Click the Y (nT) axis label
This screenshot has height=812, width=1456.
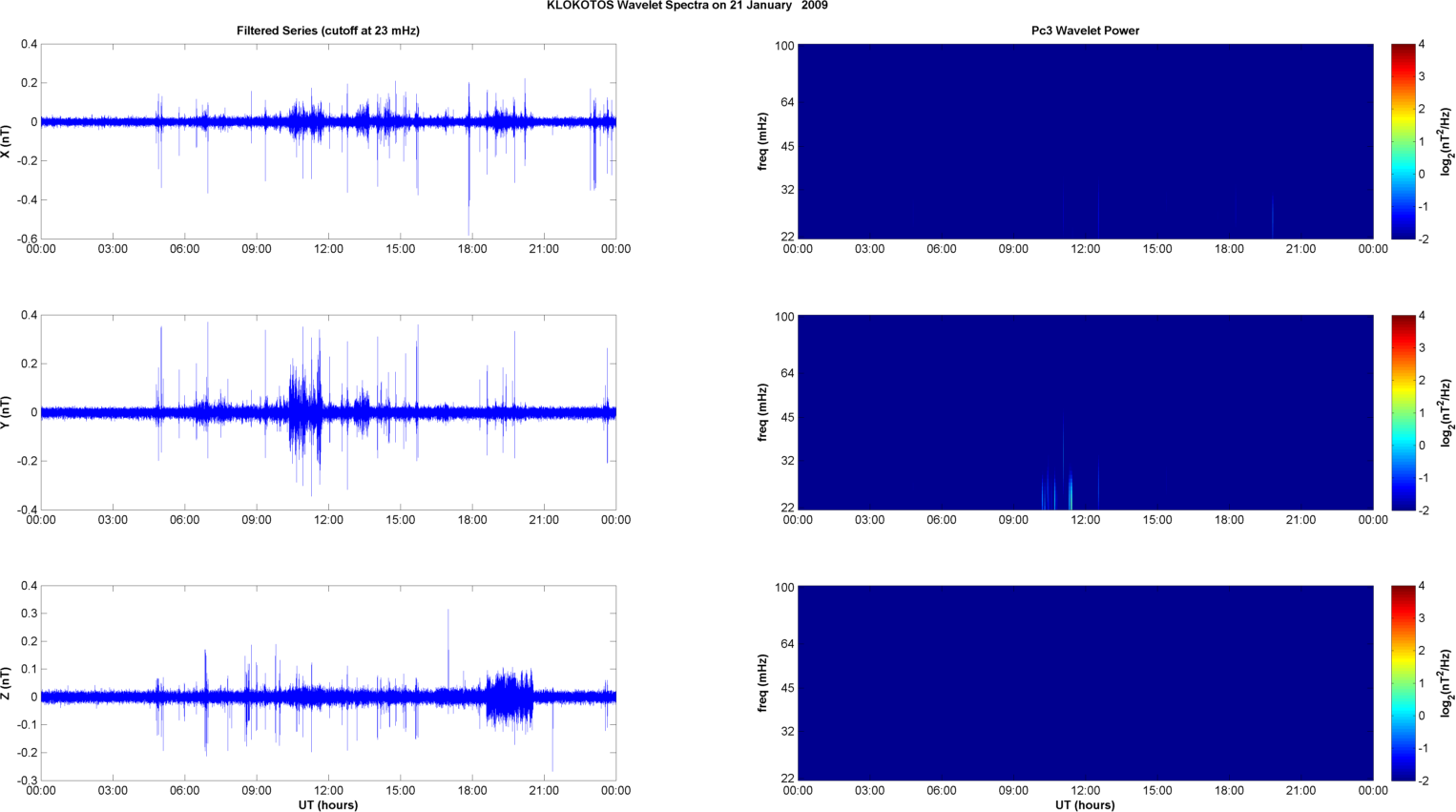coord(7,412)
